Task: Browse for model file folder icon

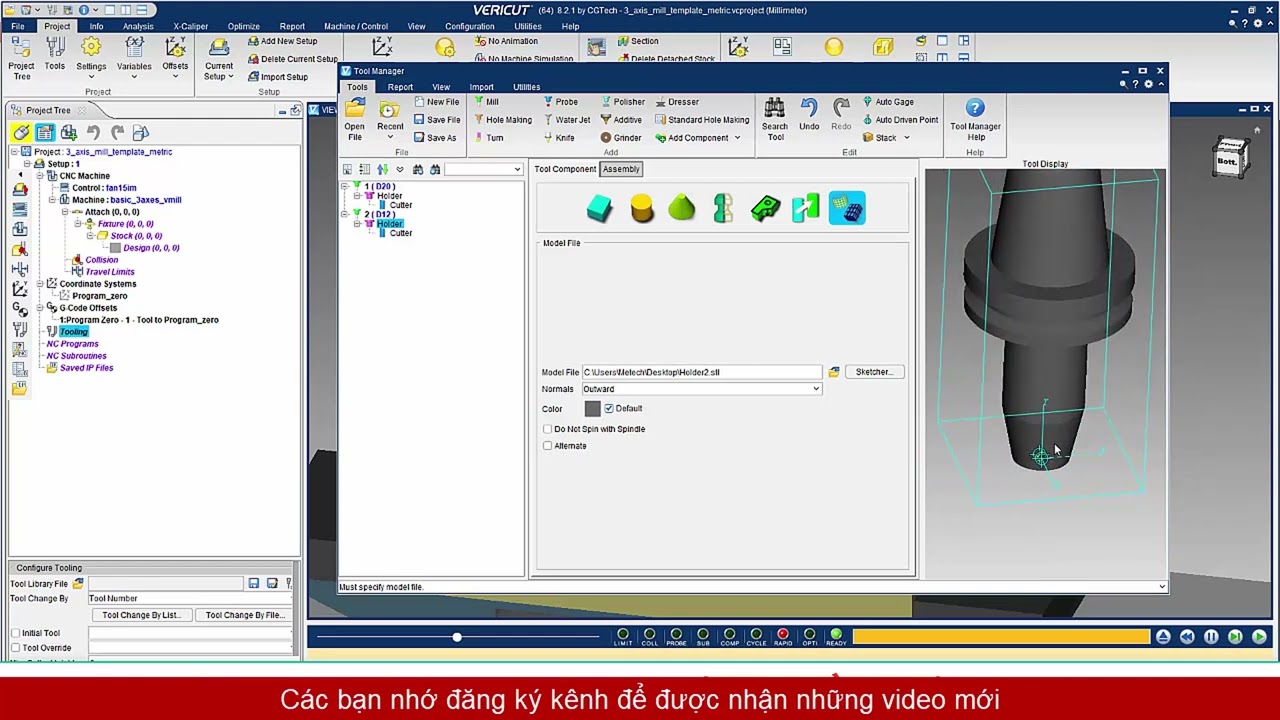Action: point(834,372)
